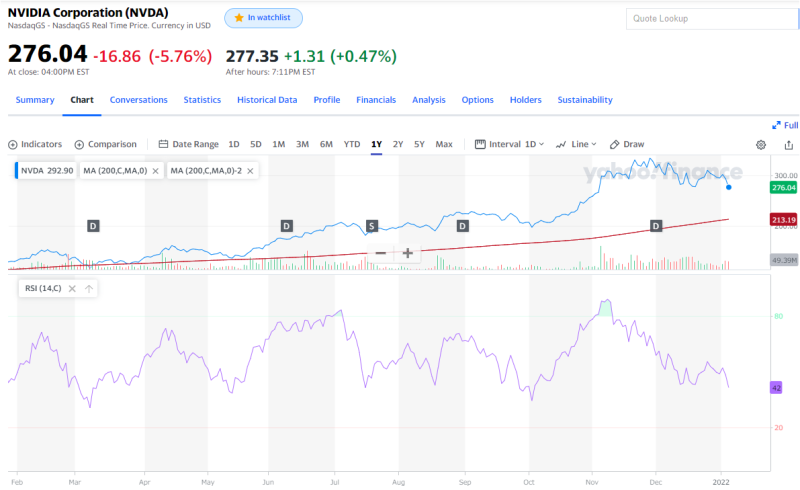Click the RSI (14,C) label
This screenshot has width=800, height=490.
click(43, 288)
